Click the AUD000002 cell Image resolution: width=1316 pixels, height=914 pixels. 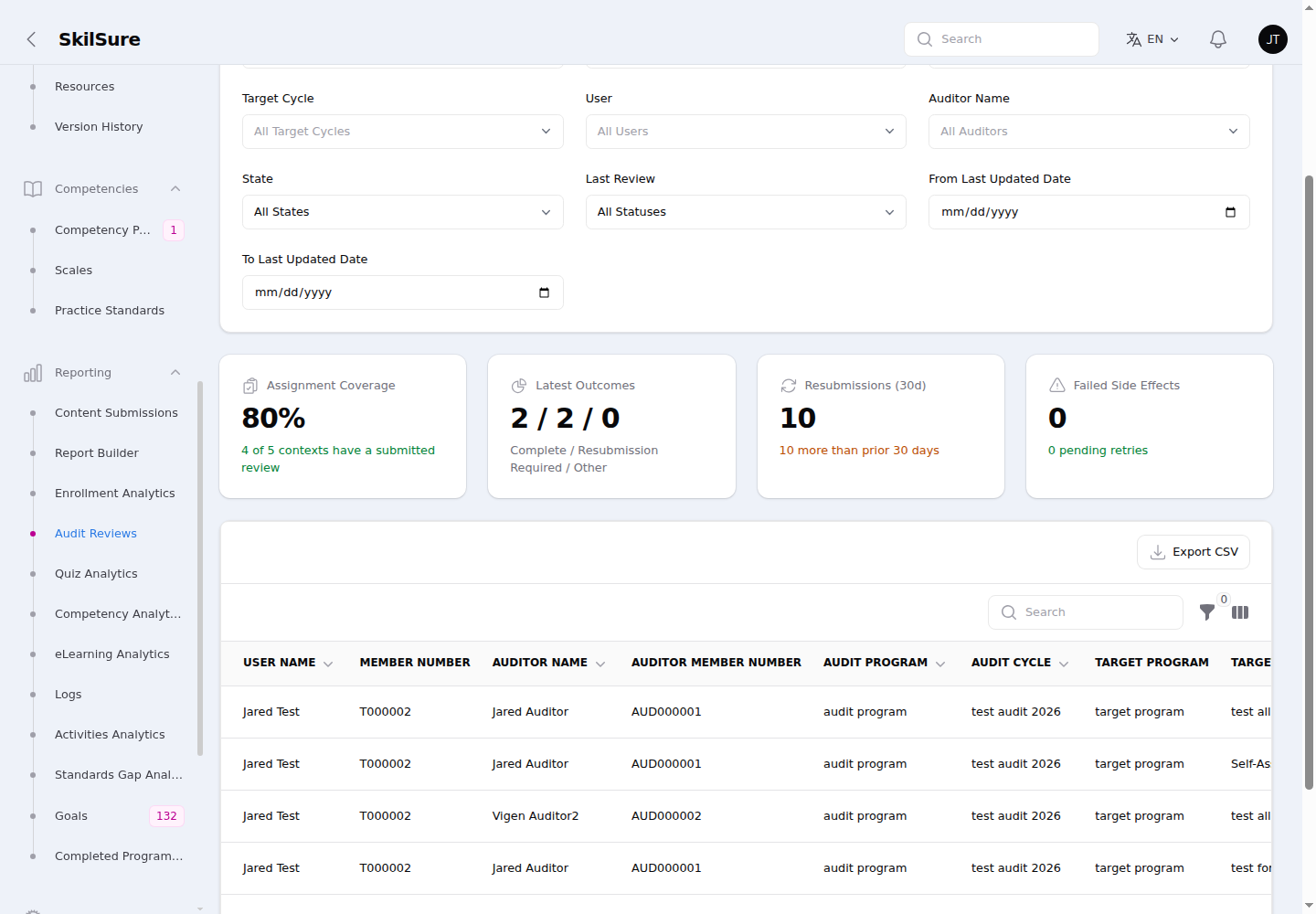[x=666, y=816]
